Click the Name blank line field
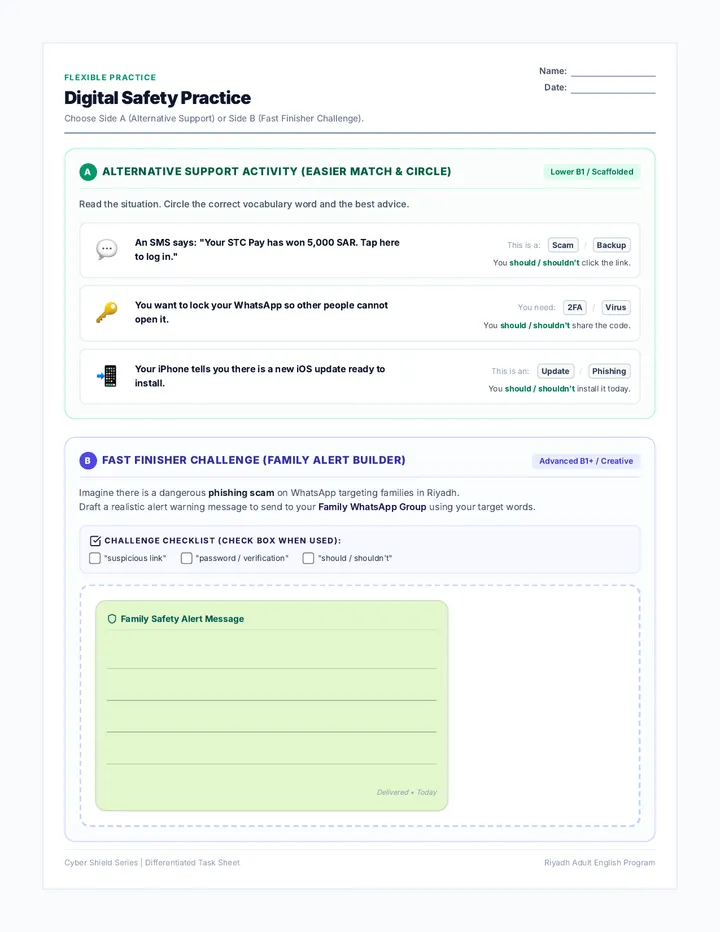 coord(613,71)
